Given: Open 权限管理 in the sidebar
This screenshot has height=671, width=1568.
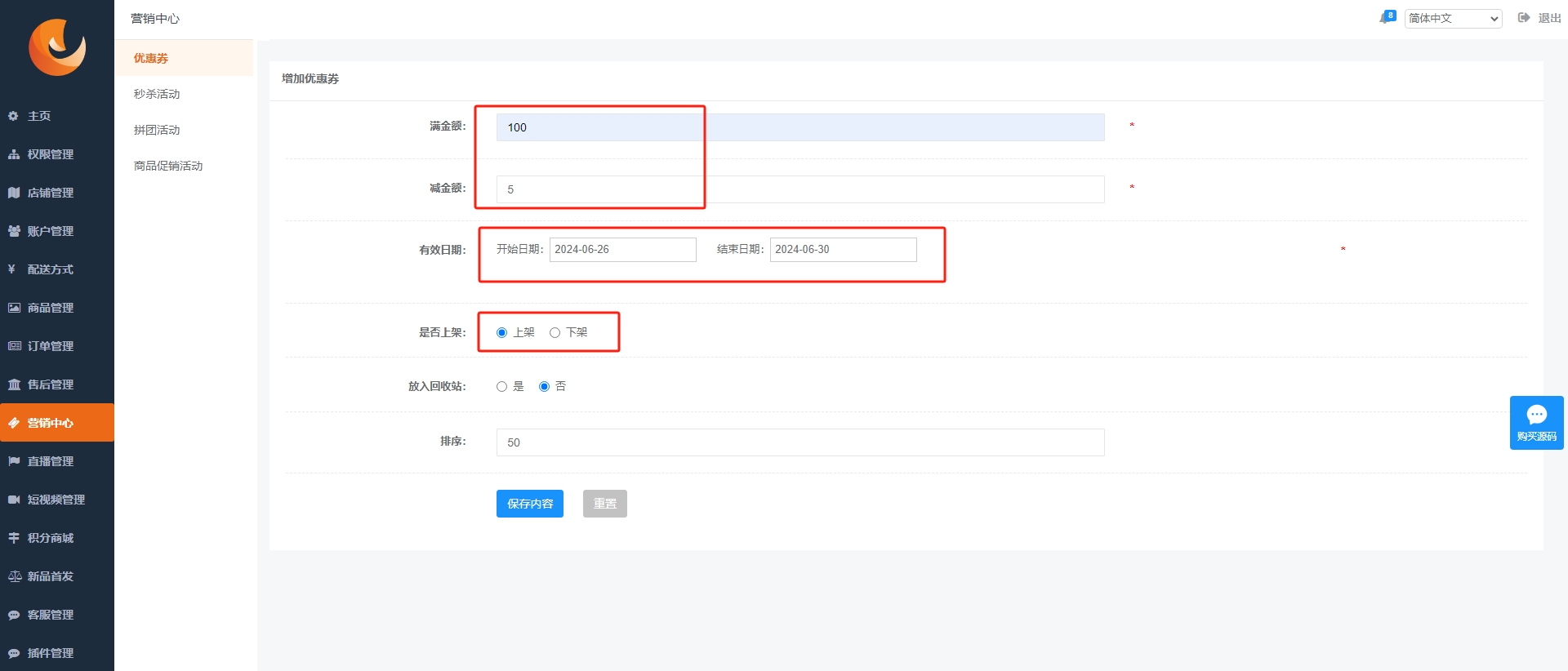Looking at the screenshot, I should click(57, 154).
